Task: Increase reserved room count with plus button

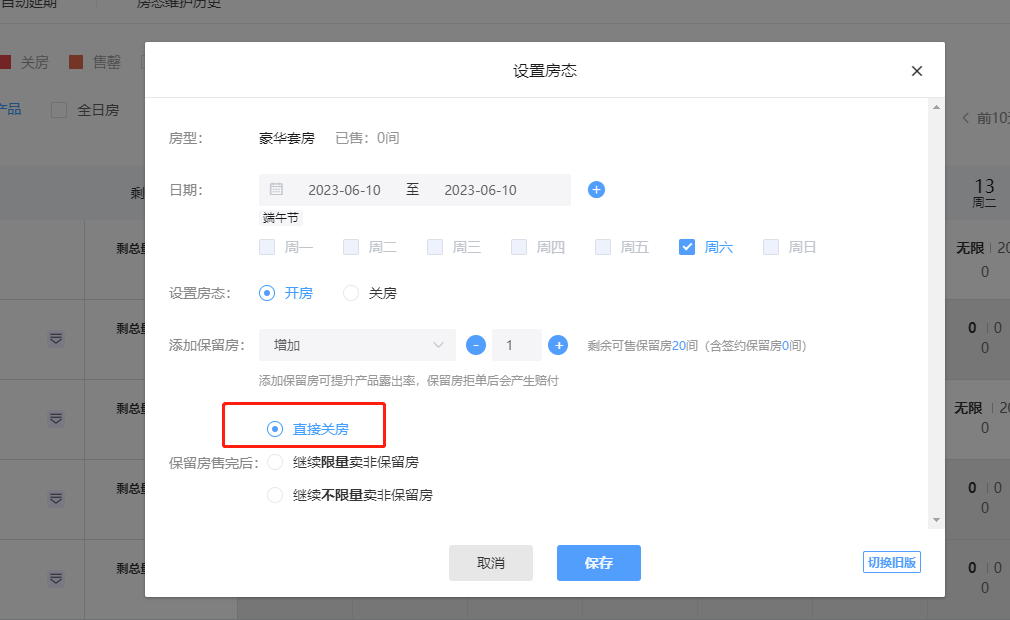Action: [x=558, y=345]
